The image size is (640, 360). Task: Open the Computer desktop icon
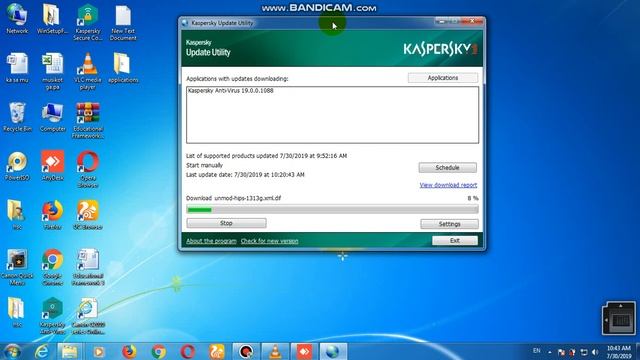[x=52, y=117]
